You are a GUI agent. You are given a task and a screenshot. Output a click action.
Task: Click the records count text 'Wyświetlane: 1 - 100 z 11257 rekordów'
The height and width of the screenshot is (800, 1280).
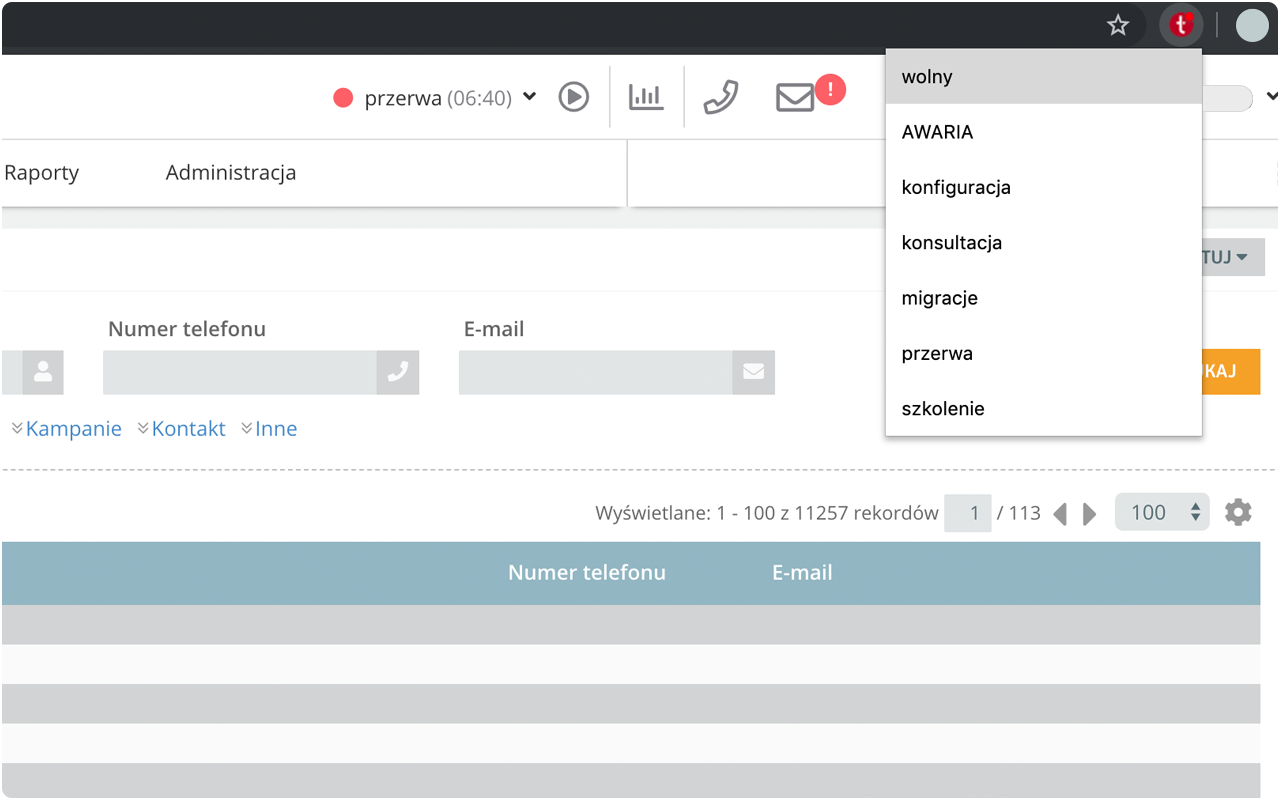point(767,513)
